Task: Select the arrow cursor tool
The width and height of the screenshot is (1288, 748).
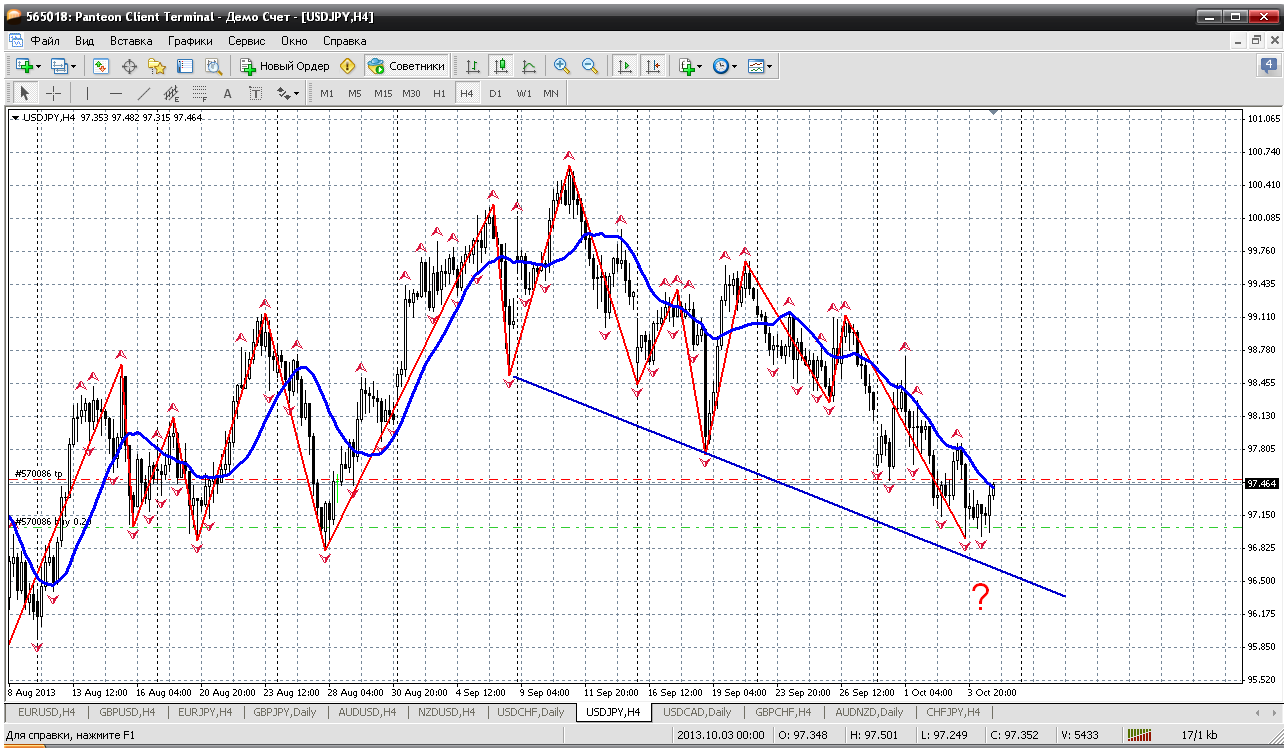Action: tap(26, 93)
